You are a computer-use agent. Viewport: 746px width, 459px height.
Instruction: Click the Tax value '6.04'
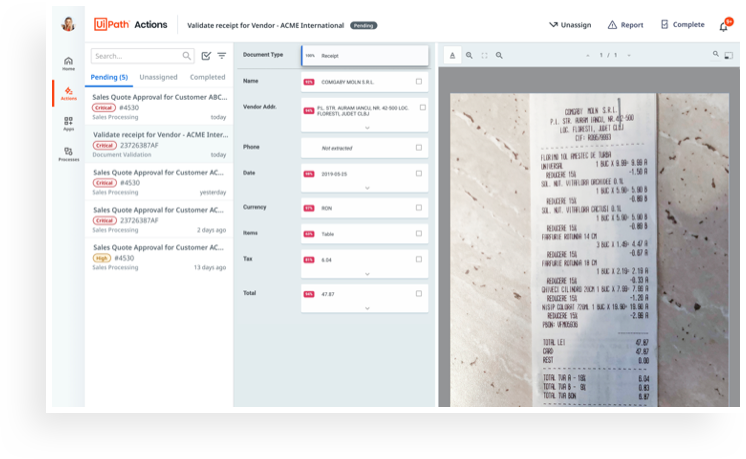[326, 260]
